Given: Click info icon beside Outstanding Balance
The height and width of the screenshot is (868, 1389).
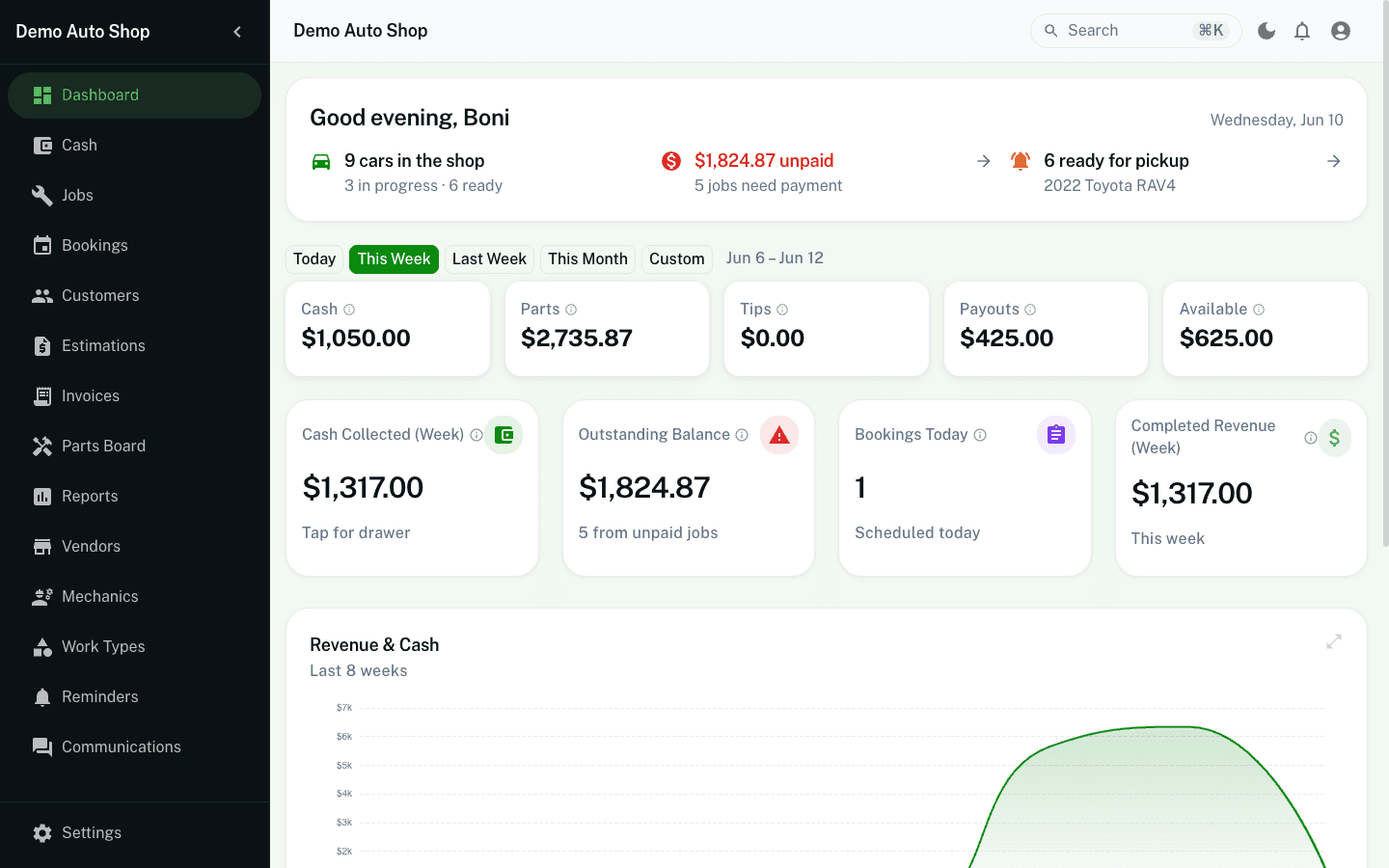Looking at the screenshot, I should click(742, 435).
